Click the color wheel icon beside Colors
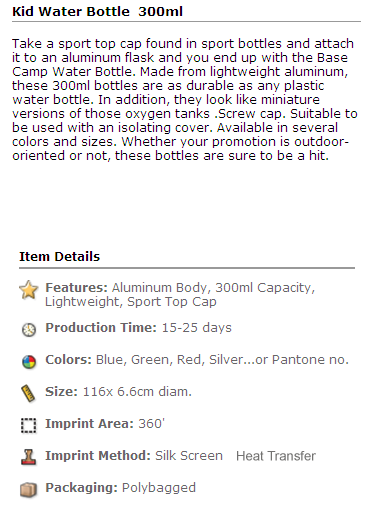Viewport: 377px width, 509px height. pyautogui.click(x=29, y=362)
